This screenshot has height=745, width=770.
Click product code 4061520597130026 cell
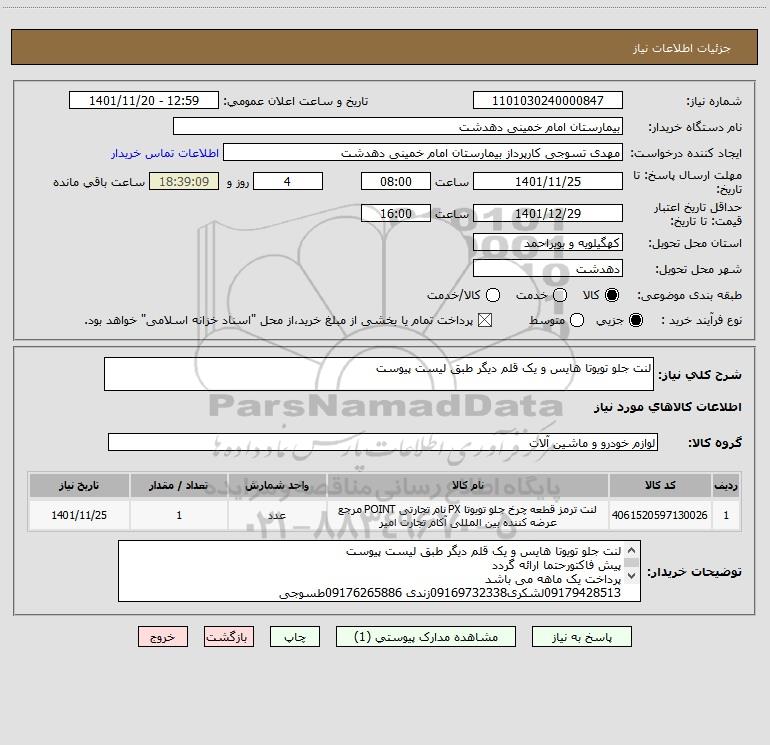point(660,515)
